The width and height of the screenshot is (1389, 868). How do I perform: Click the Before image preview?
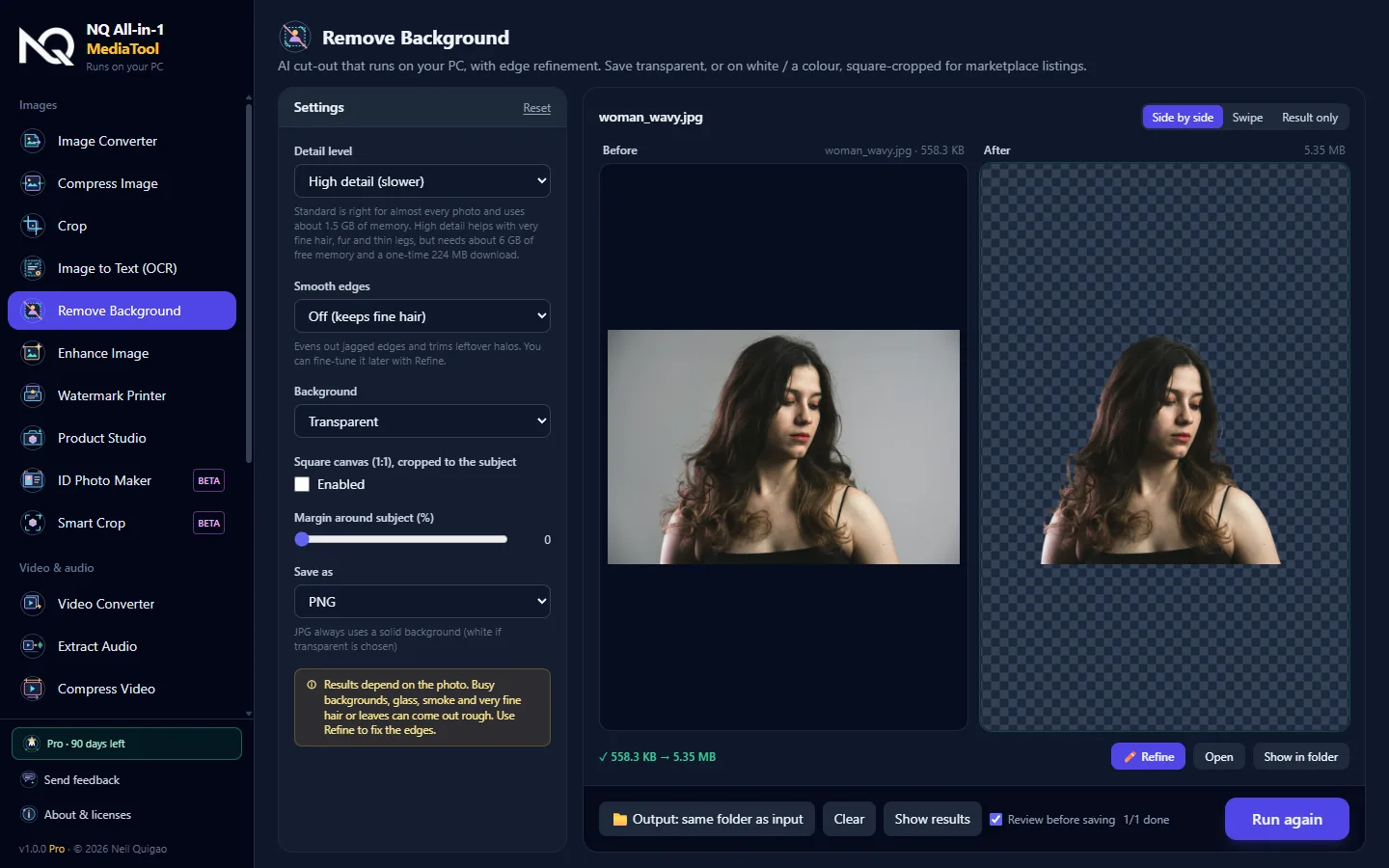[783, 447]
